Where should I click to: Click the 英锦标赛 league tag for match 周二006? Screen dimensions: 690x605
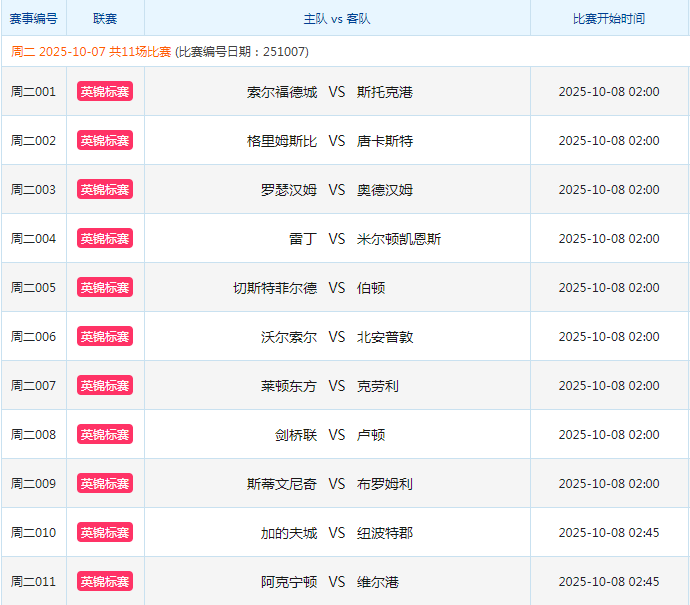105,337
